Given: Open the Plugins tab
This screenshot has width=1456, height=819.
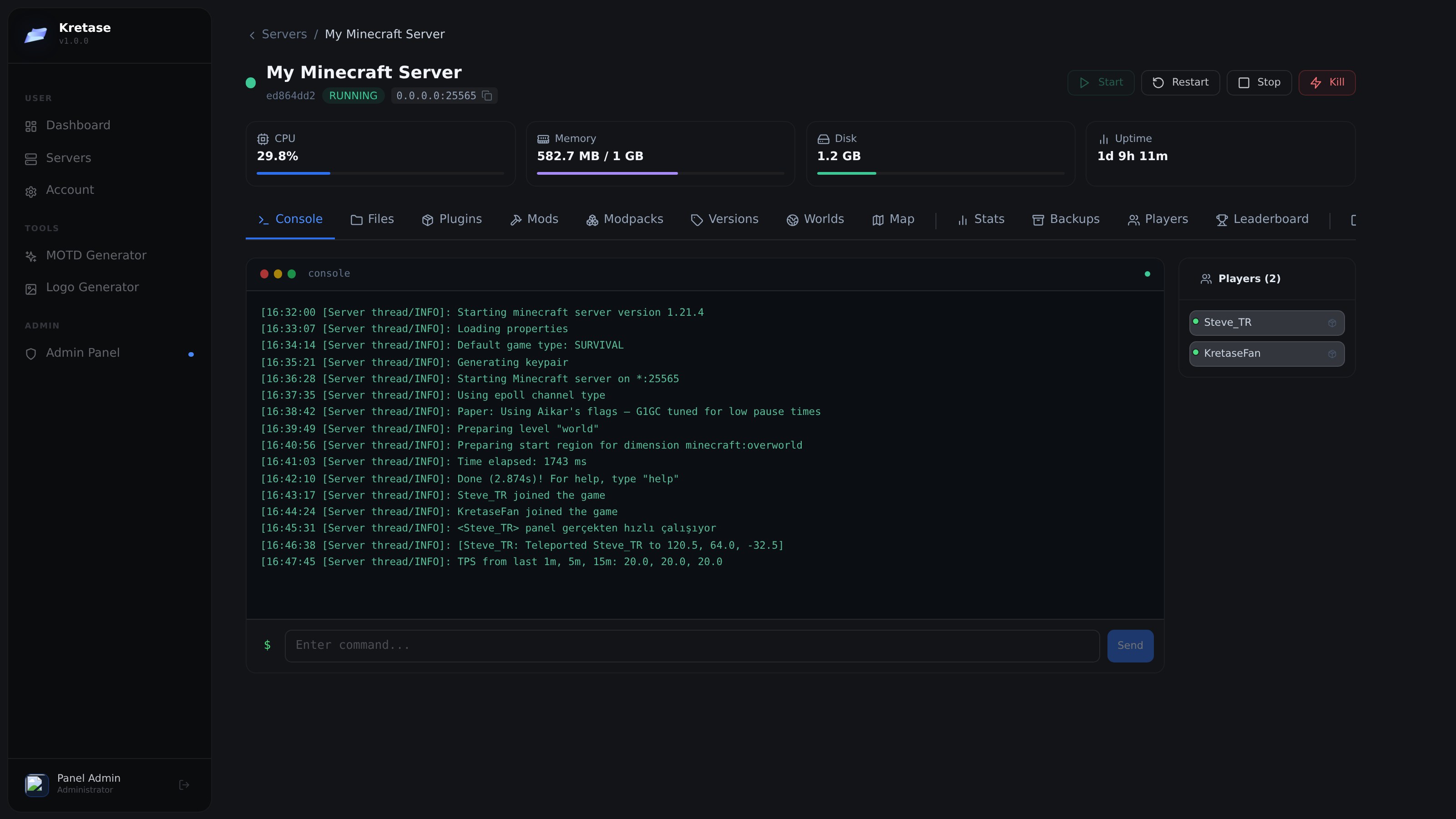Looking at the screenshot, I should 452,219.
